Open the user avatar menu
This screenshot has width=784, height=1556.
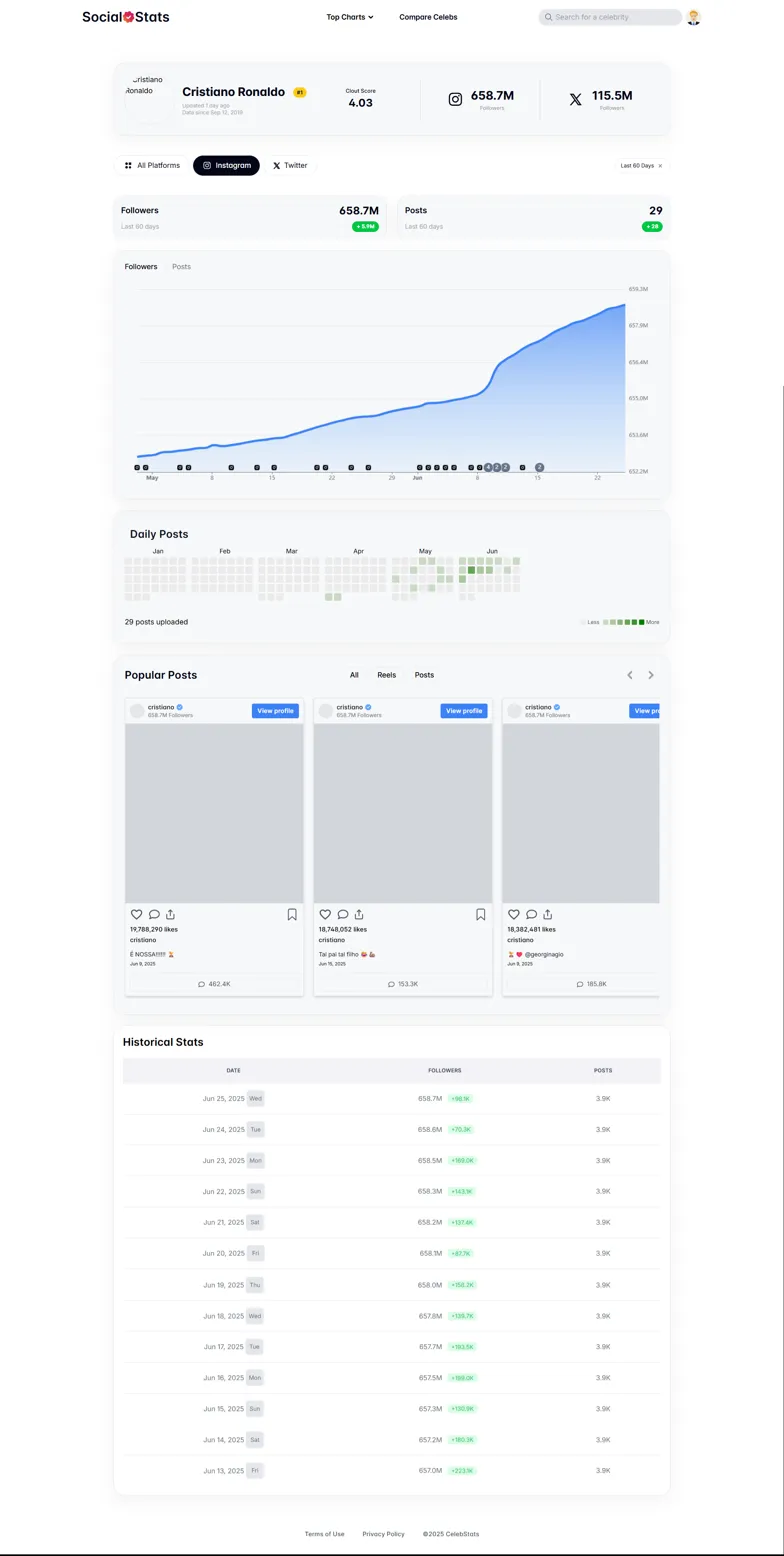(694, 17)
